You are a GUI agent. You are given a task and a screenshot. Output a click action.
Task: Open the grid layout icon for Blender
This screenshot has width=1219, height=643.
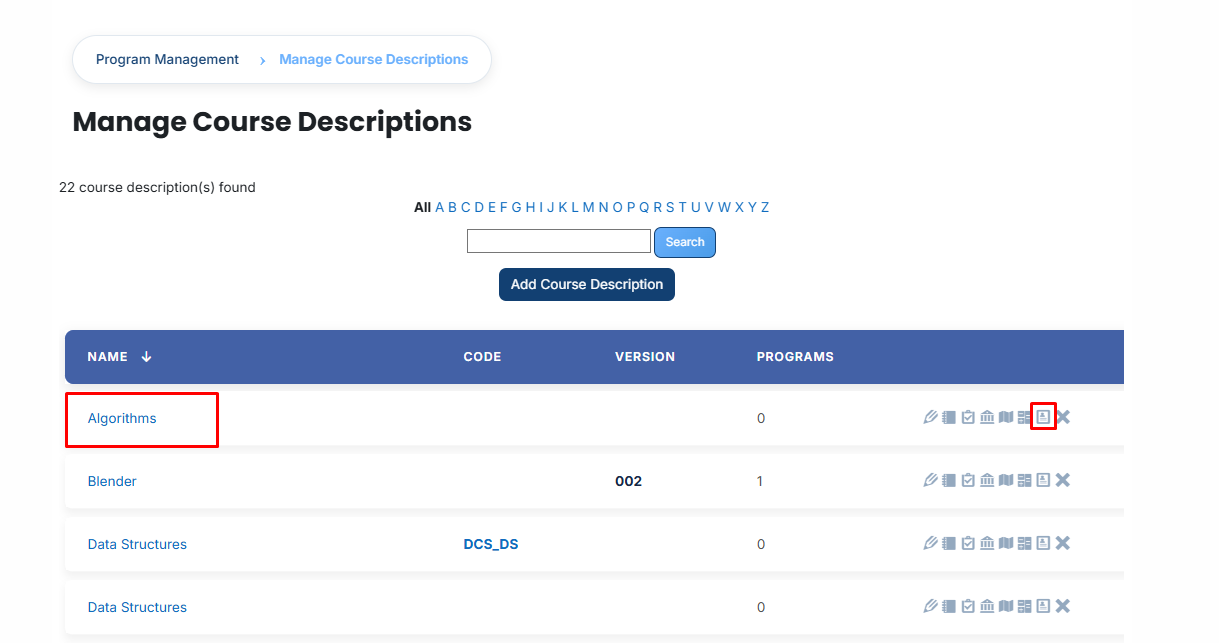[x=1024, y=480]
